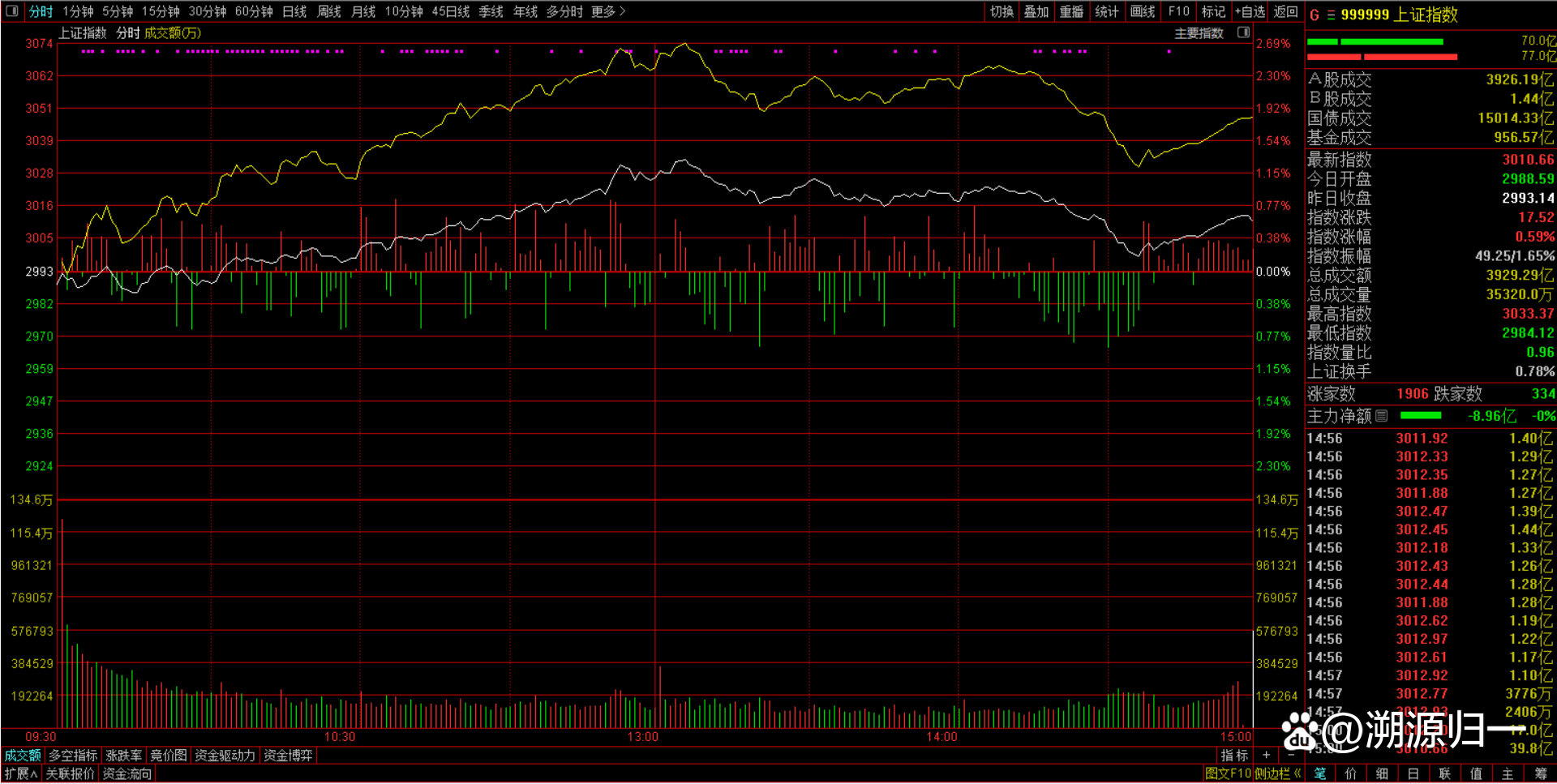Add to watchlist with +自选
Screen dimensions: 1557x784
pyautogui.click(x=1250, y=11)
